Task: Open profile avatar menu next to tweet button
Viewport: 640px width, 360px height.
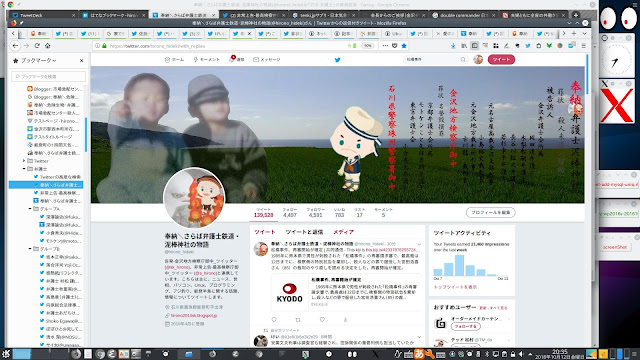Action: (x=478, y=60)
